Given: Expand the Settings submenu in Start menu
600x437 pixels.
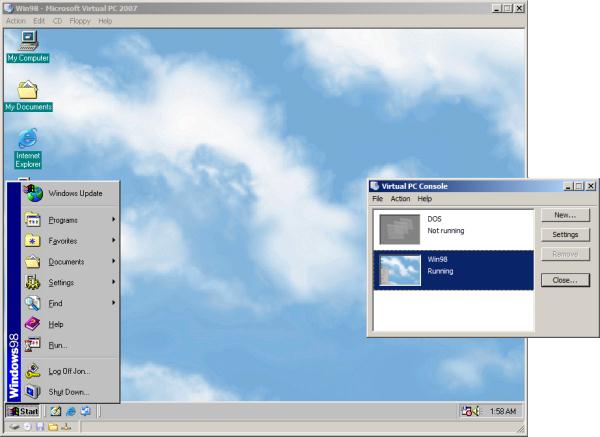Looking at the screenshot, I should [x=71, y=282].
